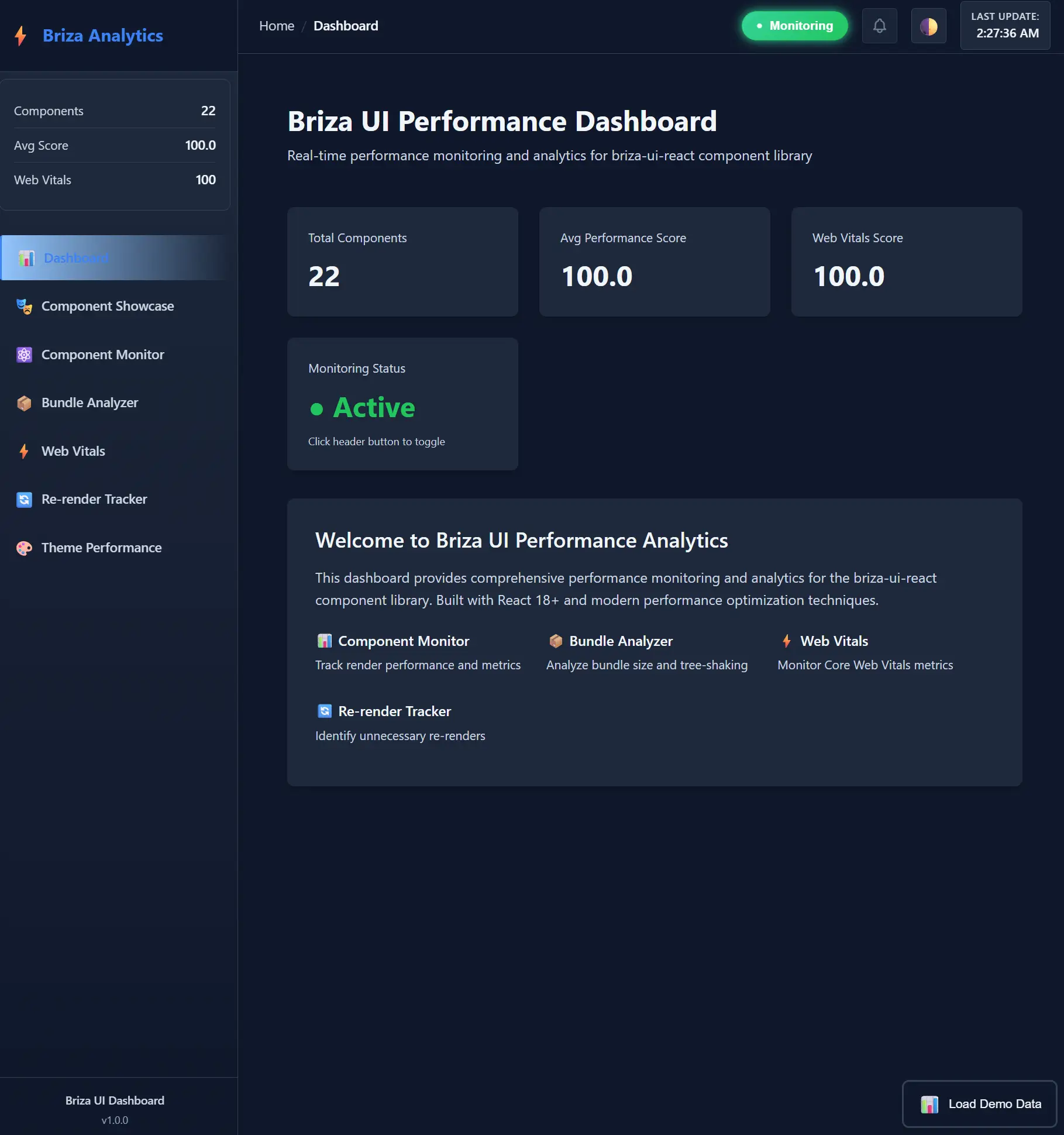
Task: Navigate to Home via the breadcrumb
Action: [276, 26]
